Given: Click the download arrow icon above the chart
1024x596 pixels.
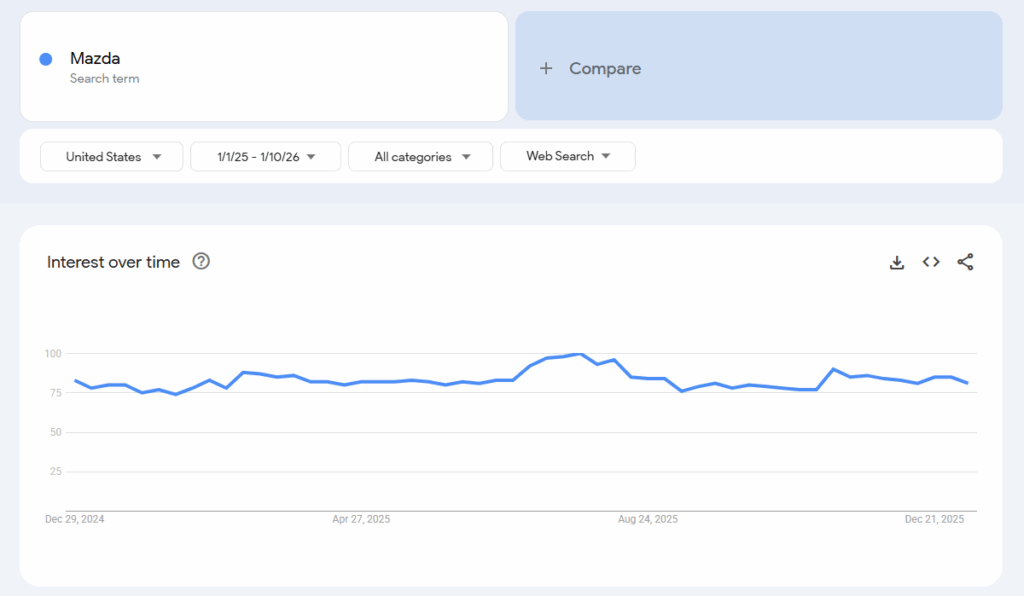Looking at the screenshot, I should (897, 261).
